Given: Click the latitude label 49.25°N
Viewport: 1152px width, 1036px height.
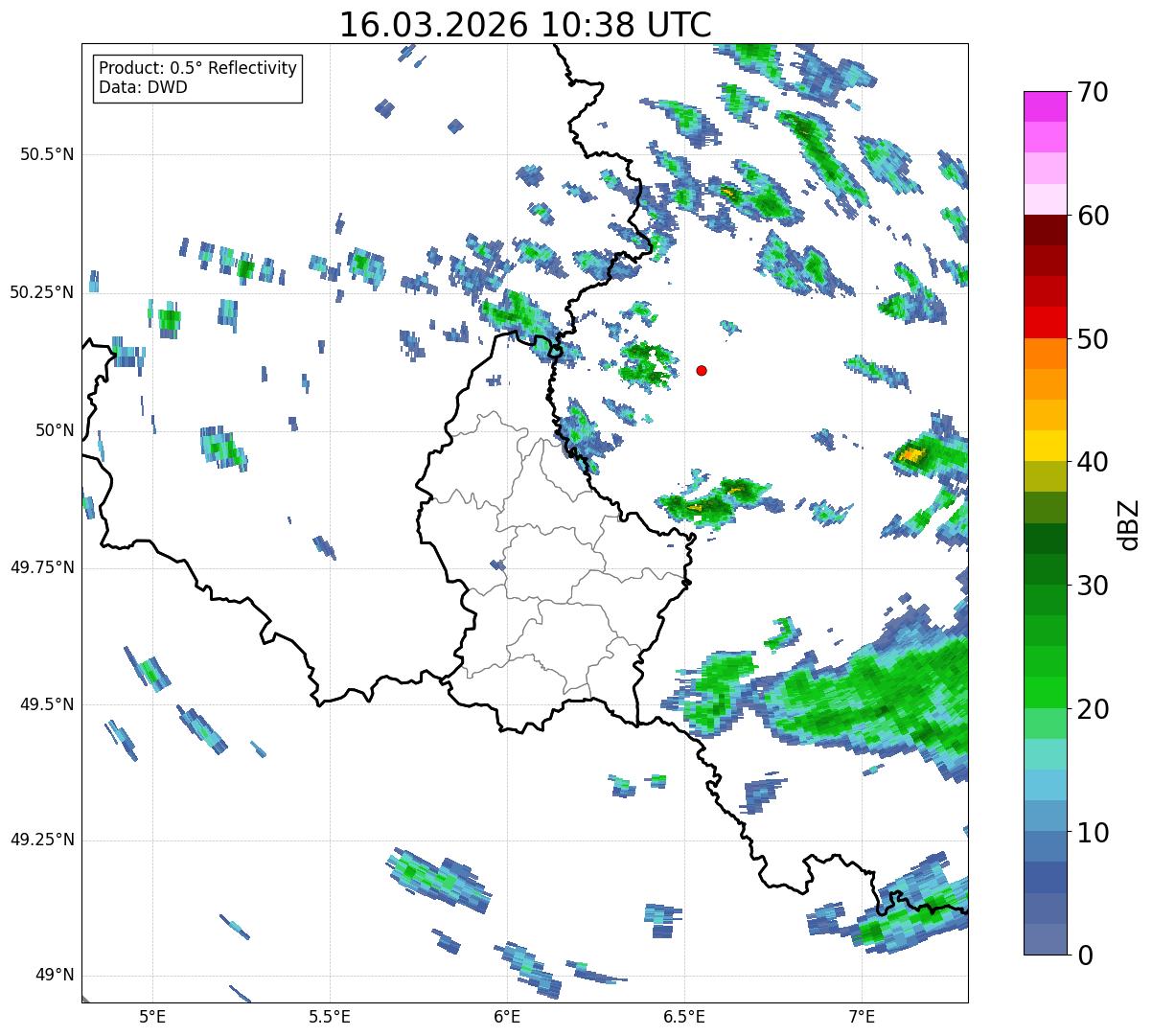Looking at the screenshot, I should tap(42, 840).
